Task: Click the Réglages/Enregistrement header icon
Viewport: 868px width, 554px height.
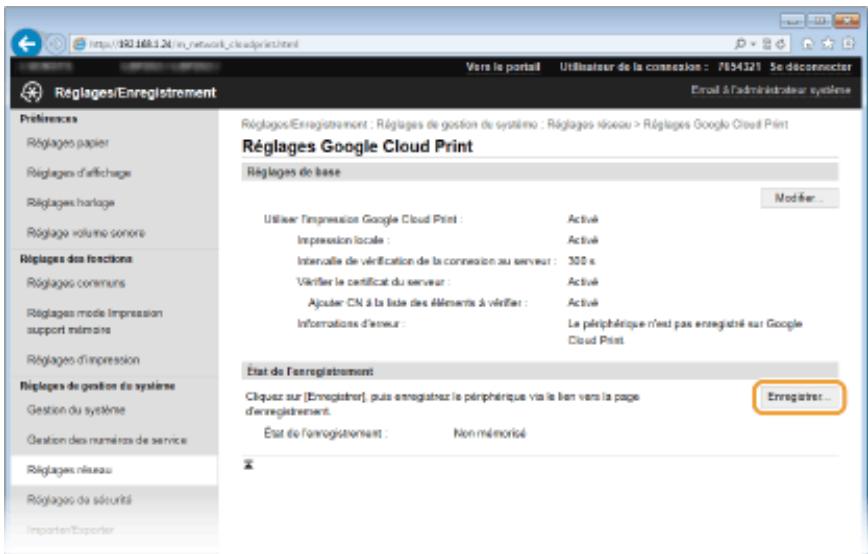Action: 32,92
